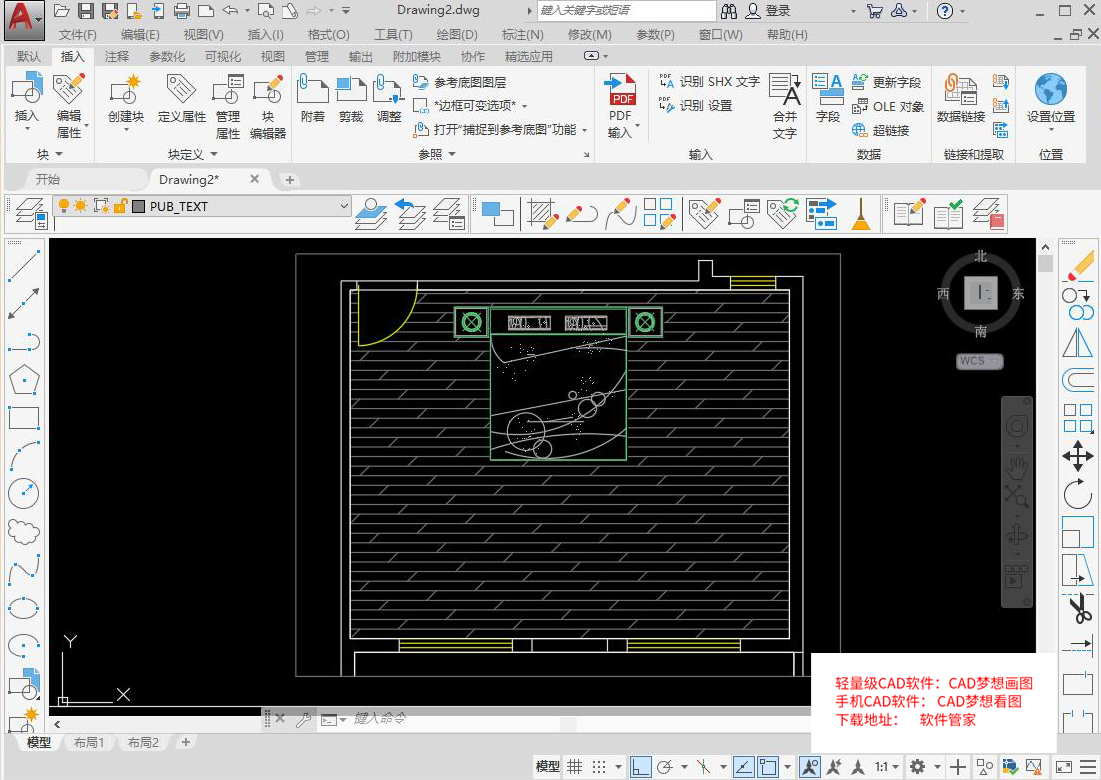Click the 参考底图图层 button

pos(459,82)
